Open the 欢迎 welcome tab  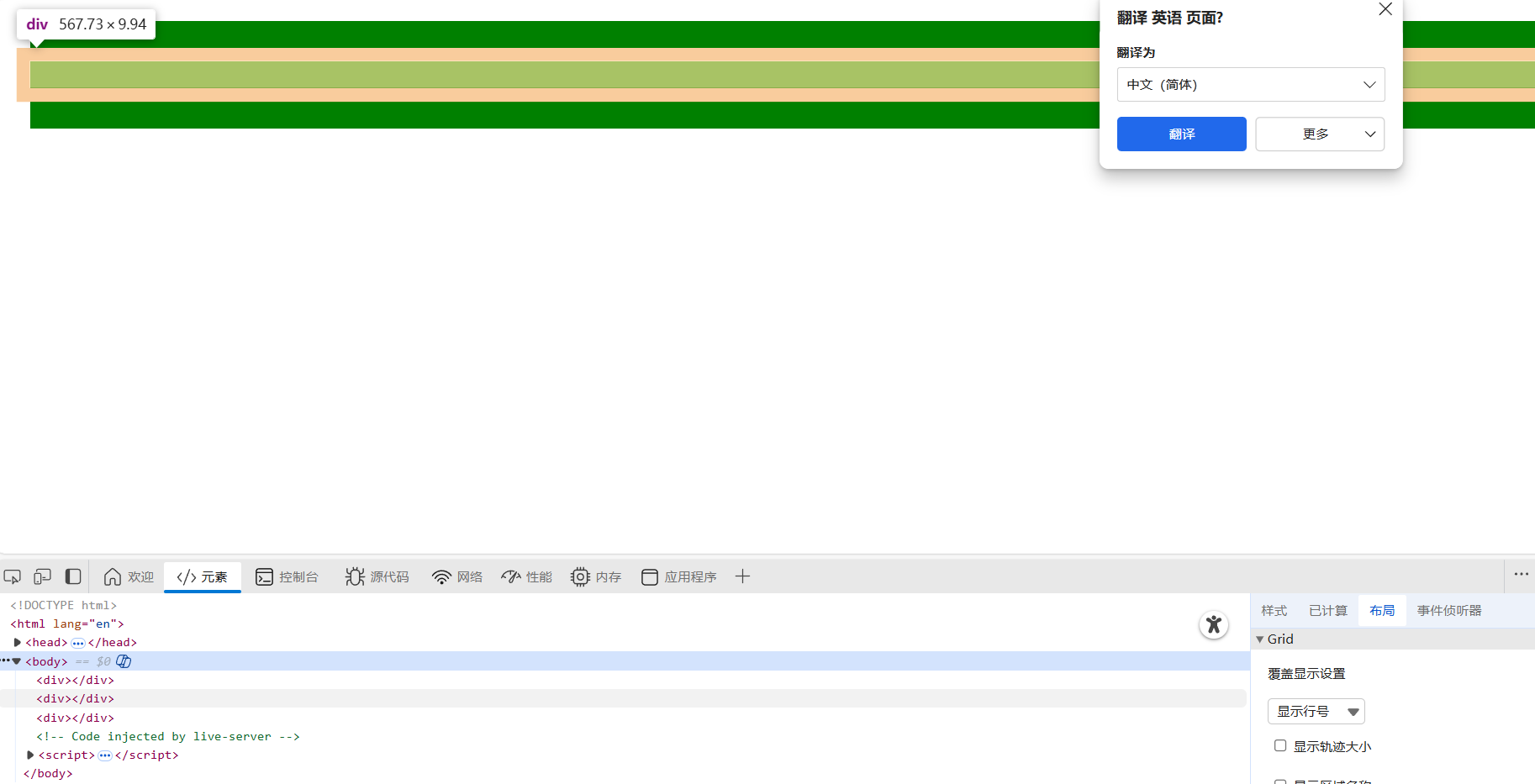[x=129, y=577]
